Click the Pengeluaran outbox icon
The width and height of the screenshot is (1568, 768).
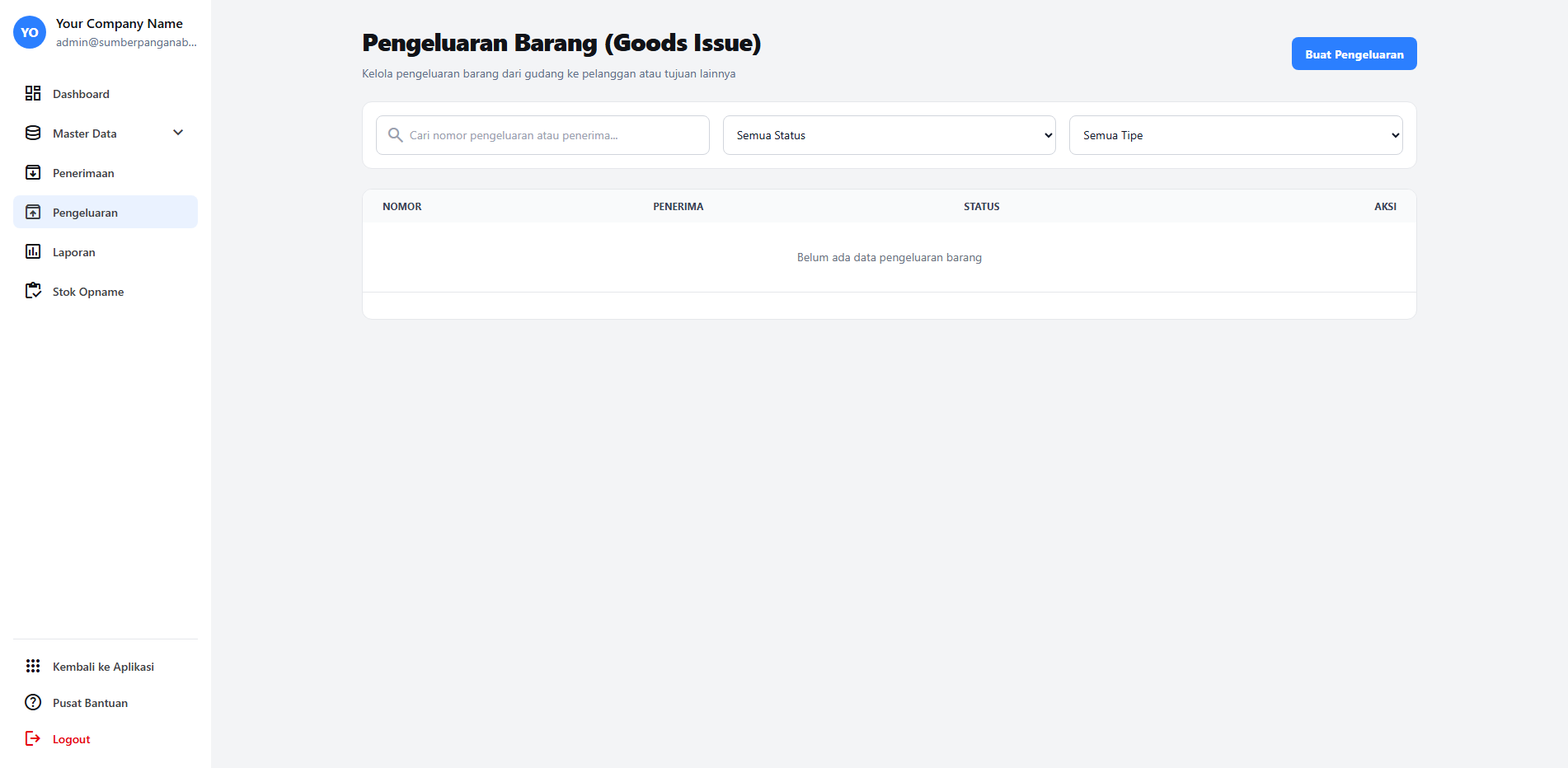[x=33, y=212]
